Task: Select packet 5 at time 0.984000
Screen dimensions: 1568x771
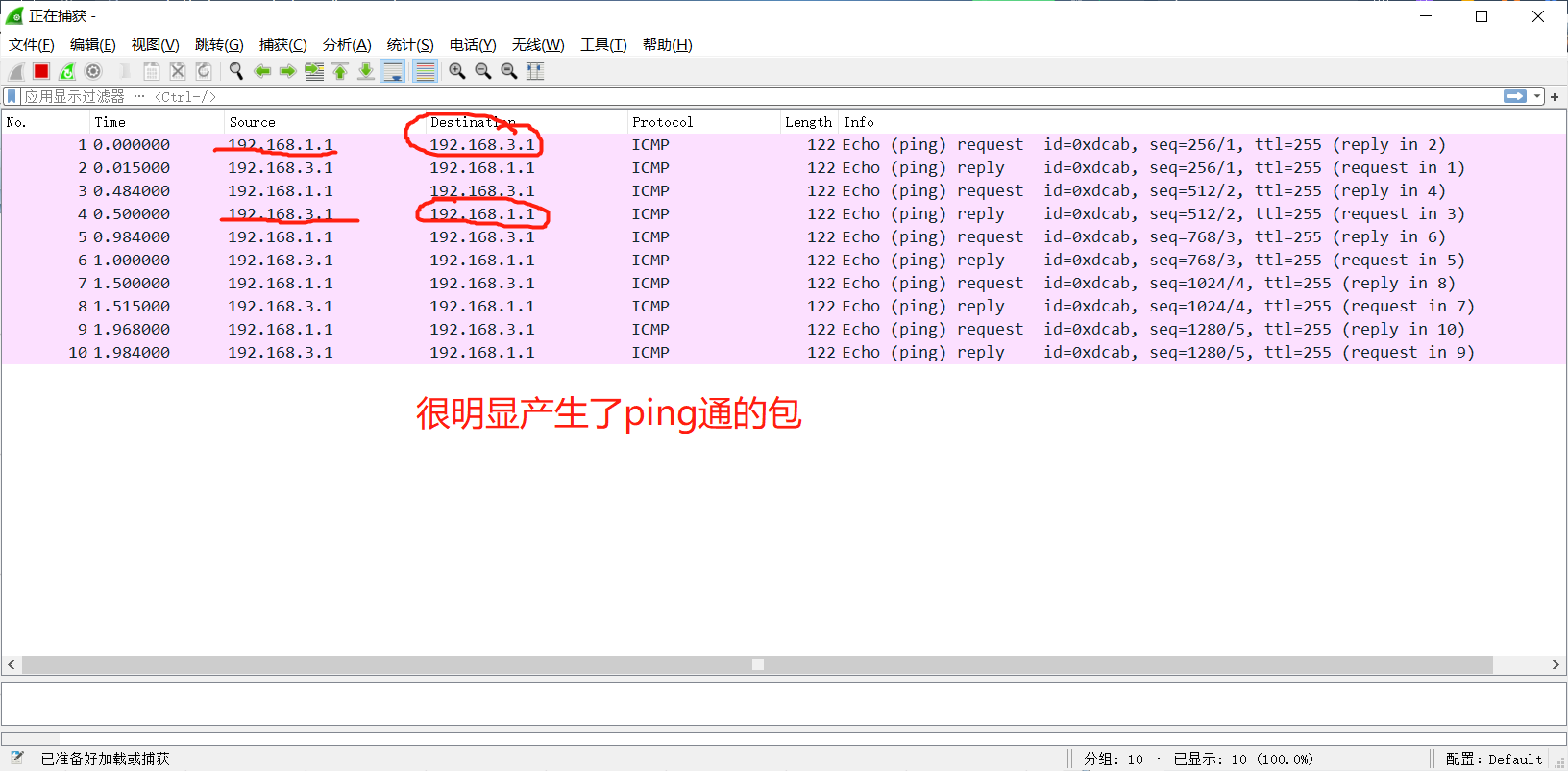Action: click(x=783, y=236)
